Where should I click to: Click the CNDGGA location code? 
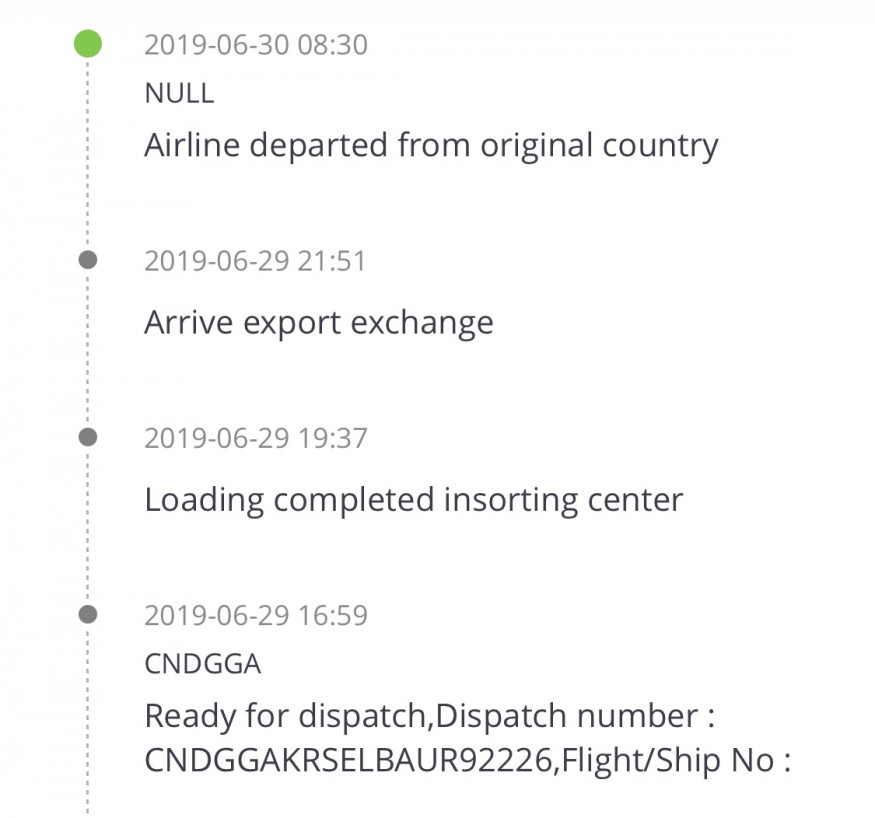point(203,664)
